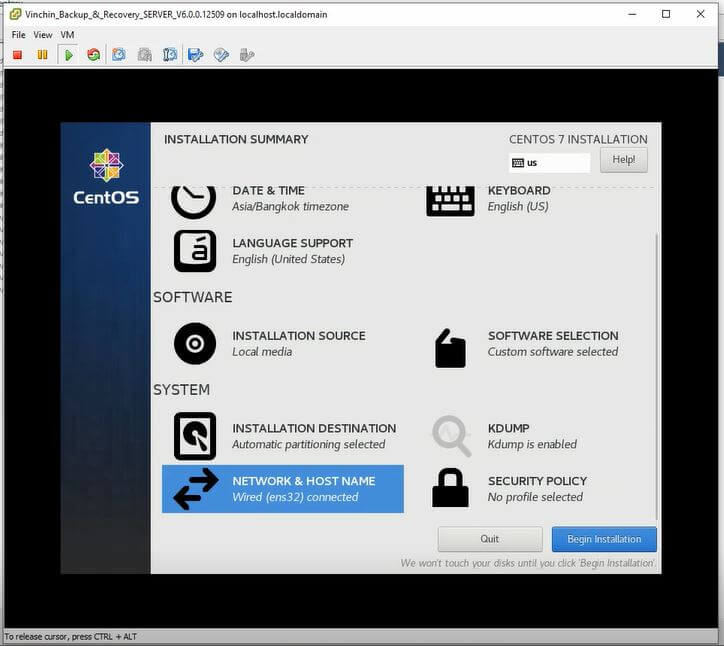Open the VM menu

pos(67,35)
